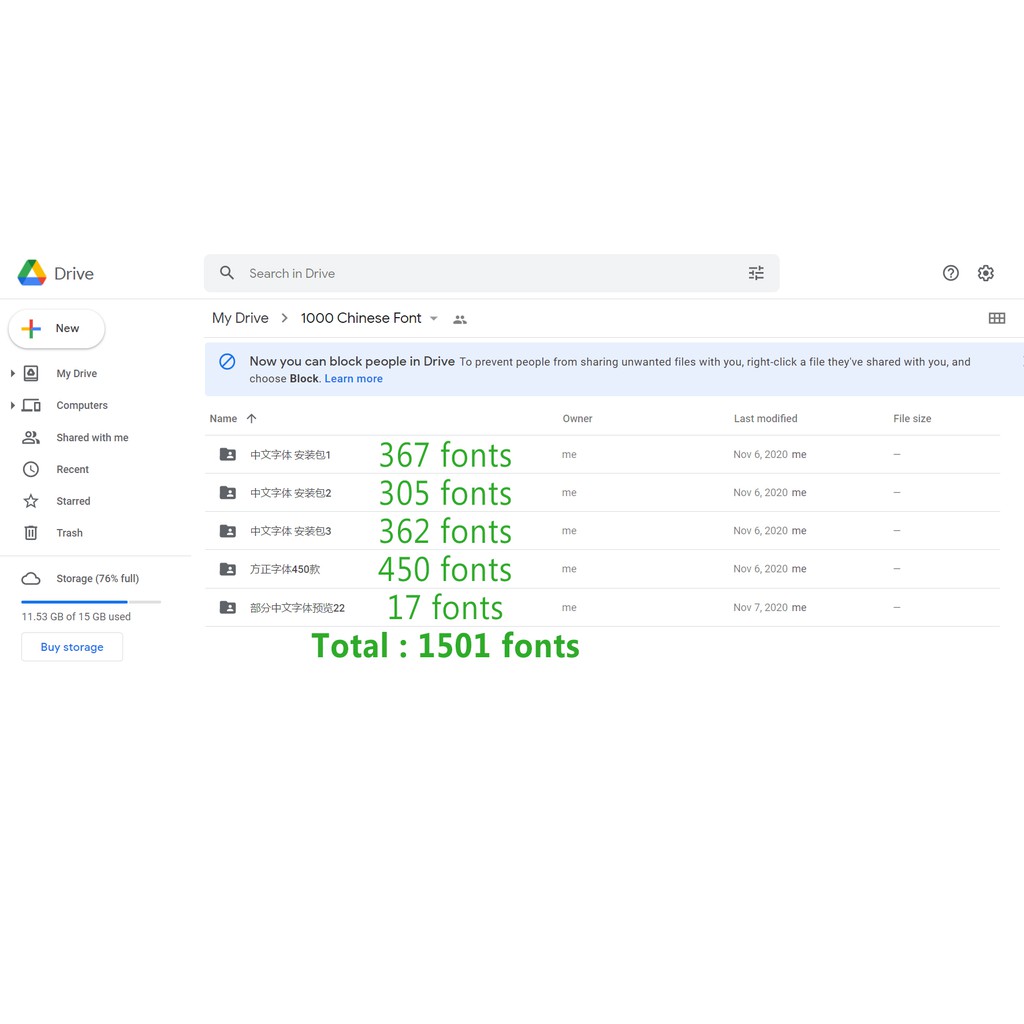Expand the Computers tree arrow

coord(13,405)
